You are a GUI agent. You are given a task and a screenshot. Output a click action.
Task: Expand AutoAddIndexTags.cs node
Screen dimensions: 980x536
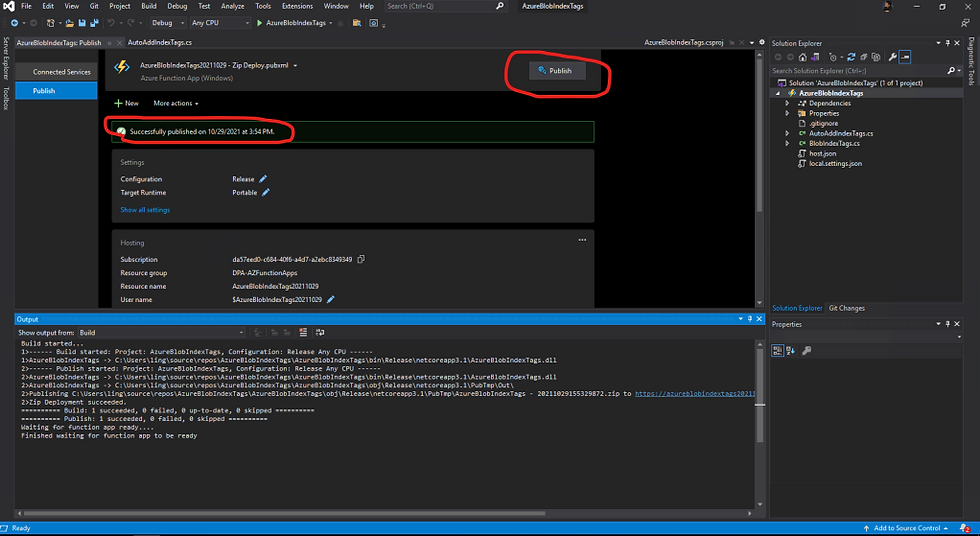788,133
